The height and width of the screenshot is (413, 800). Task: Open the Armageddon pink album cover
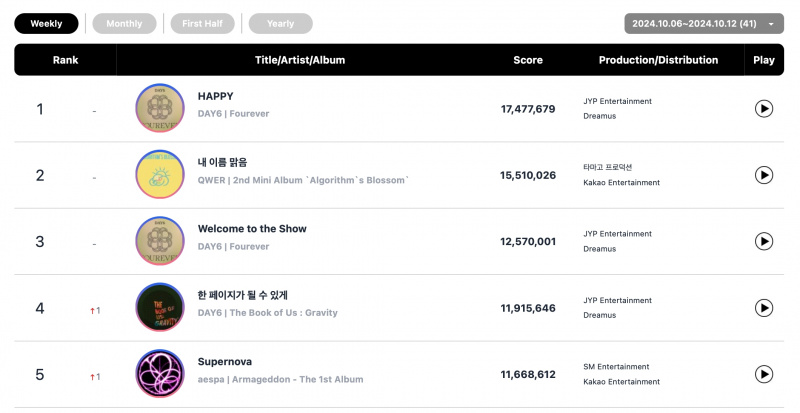tap(160, 374)
